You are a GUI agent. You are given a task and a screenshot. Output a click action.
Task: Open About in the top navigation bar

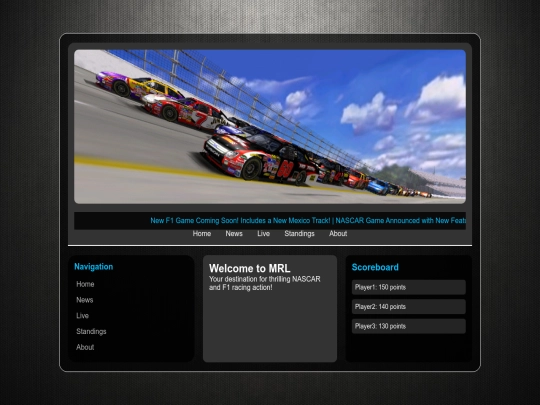pos(338,233)
